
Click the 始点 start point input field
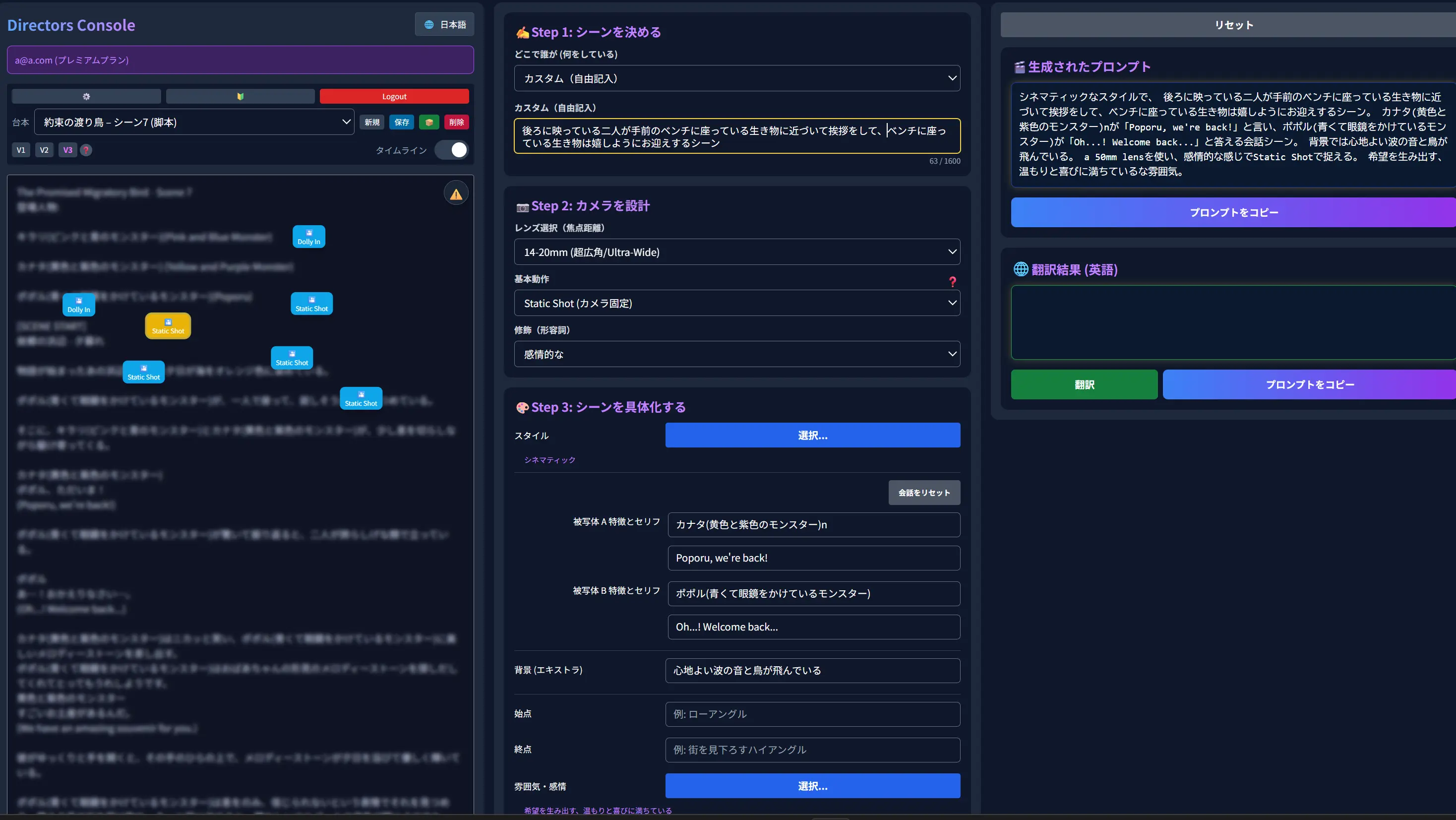click(812, 714)
